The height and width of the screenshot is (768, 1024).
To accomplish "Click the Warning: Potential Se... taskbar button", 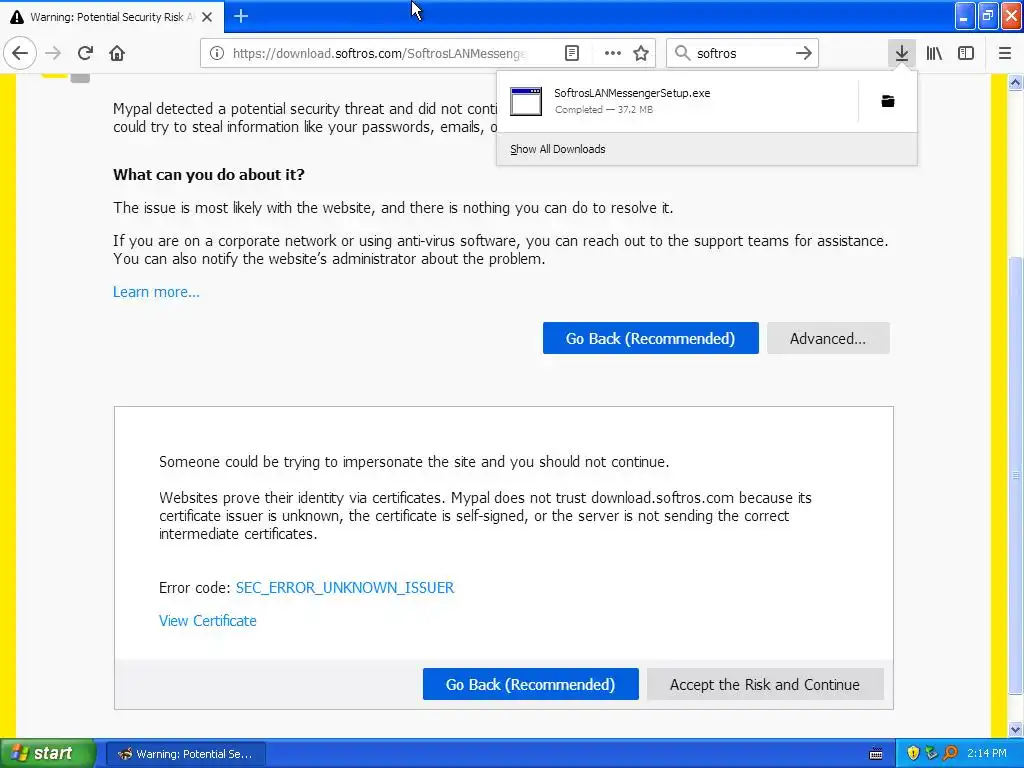I will (x=185, y=754).
